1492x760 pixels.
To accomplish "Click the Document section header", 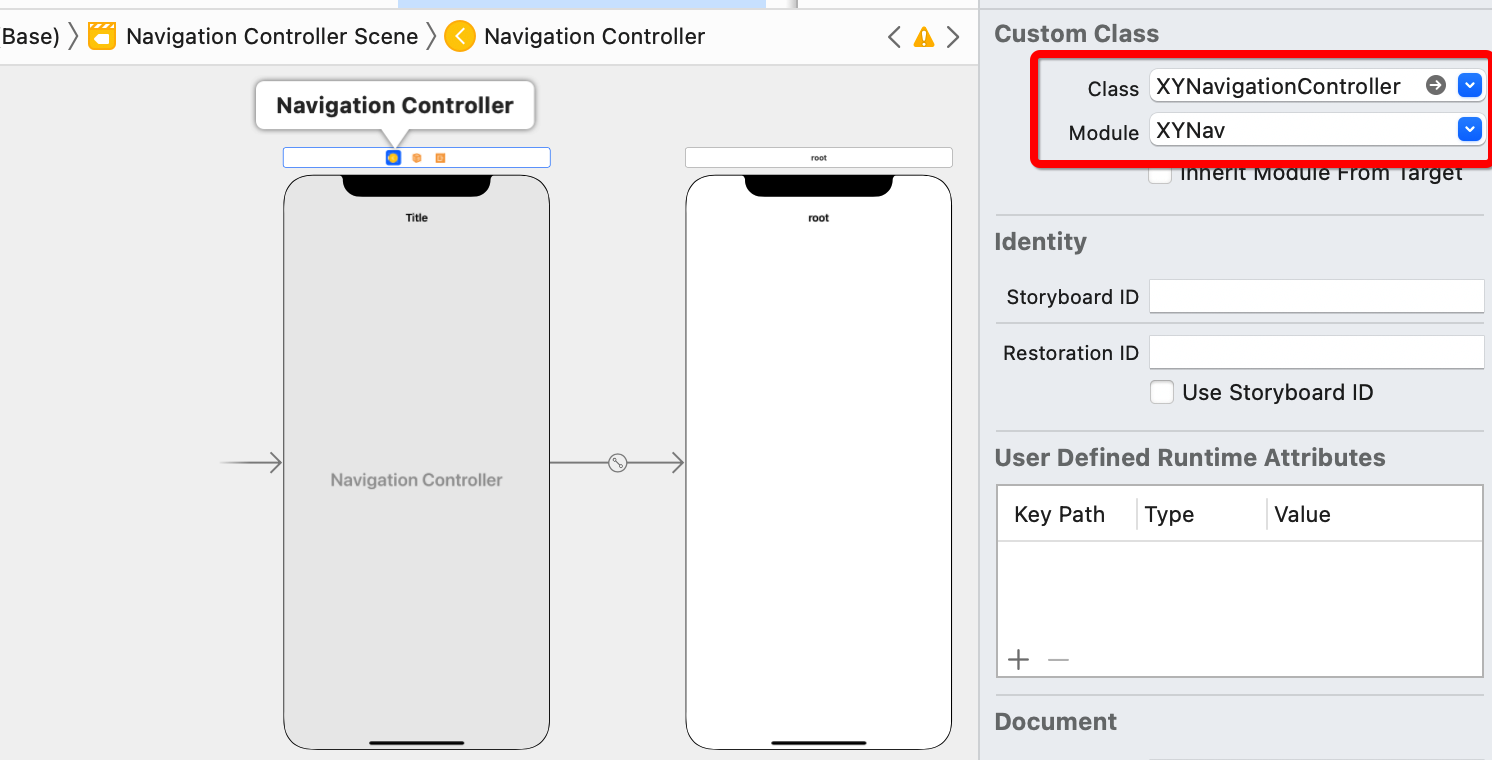I will [x=1055, y=721].
